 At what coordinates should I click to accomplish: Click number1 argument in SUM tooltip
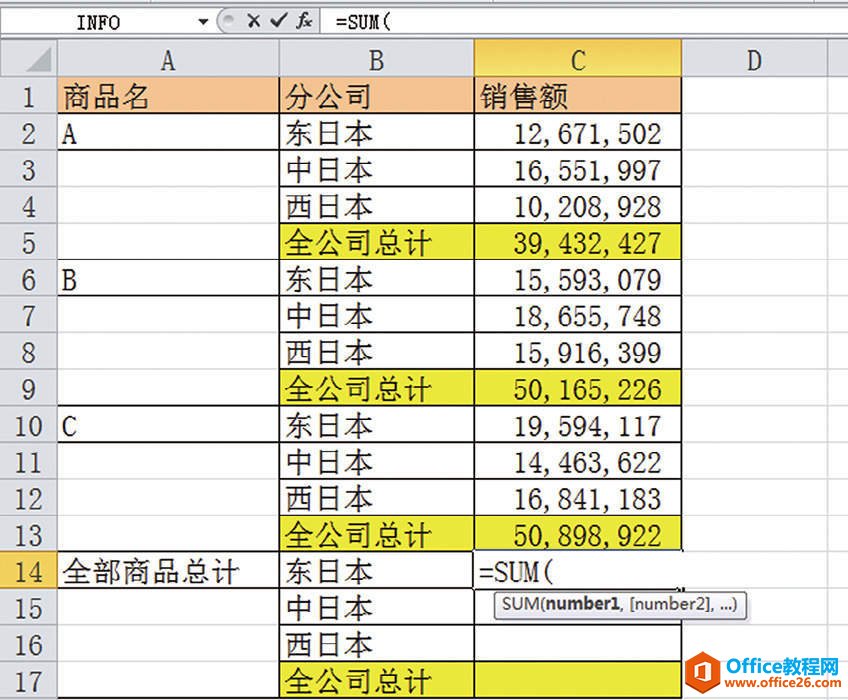pyautogui.click(x=581, y=604)
